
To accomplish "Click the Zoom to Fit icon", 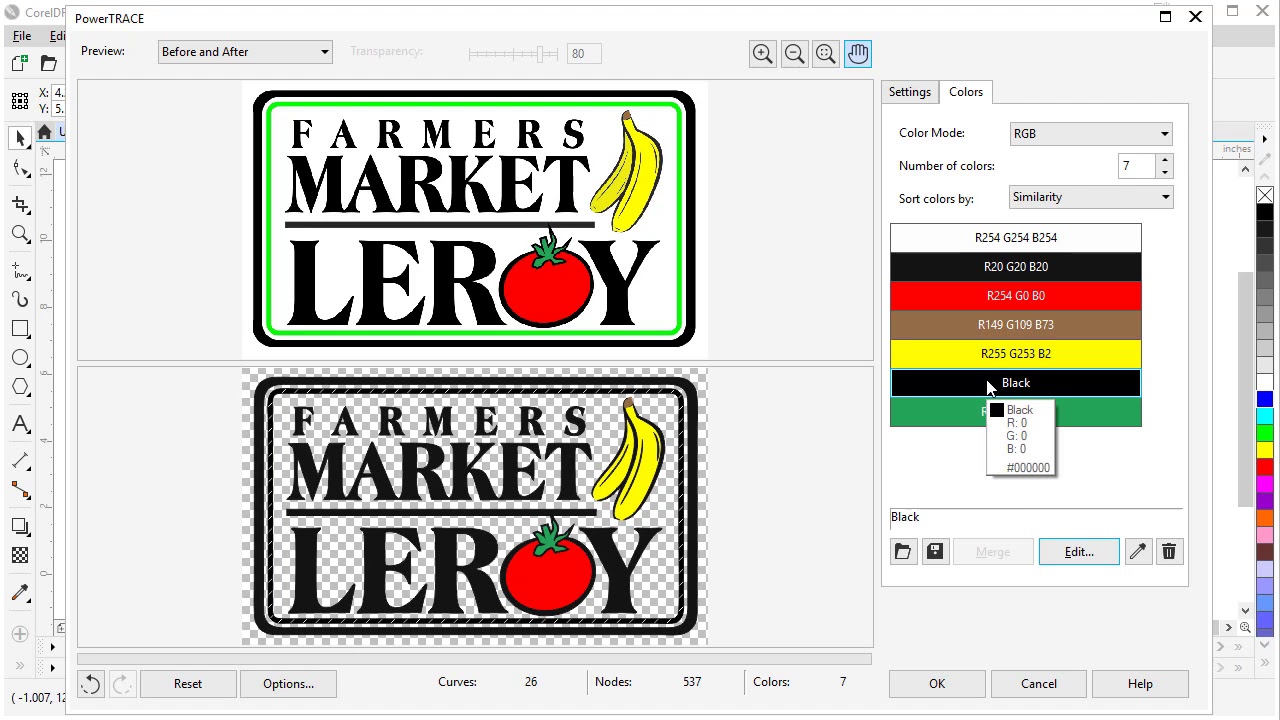I will tap(826, 54).
